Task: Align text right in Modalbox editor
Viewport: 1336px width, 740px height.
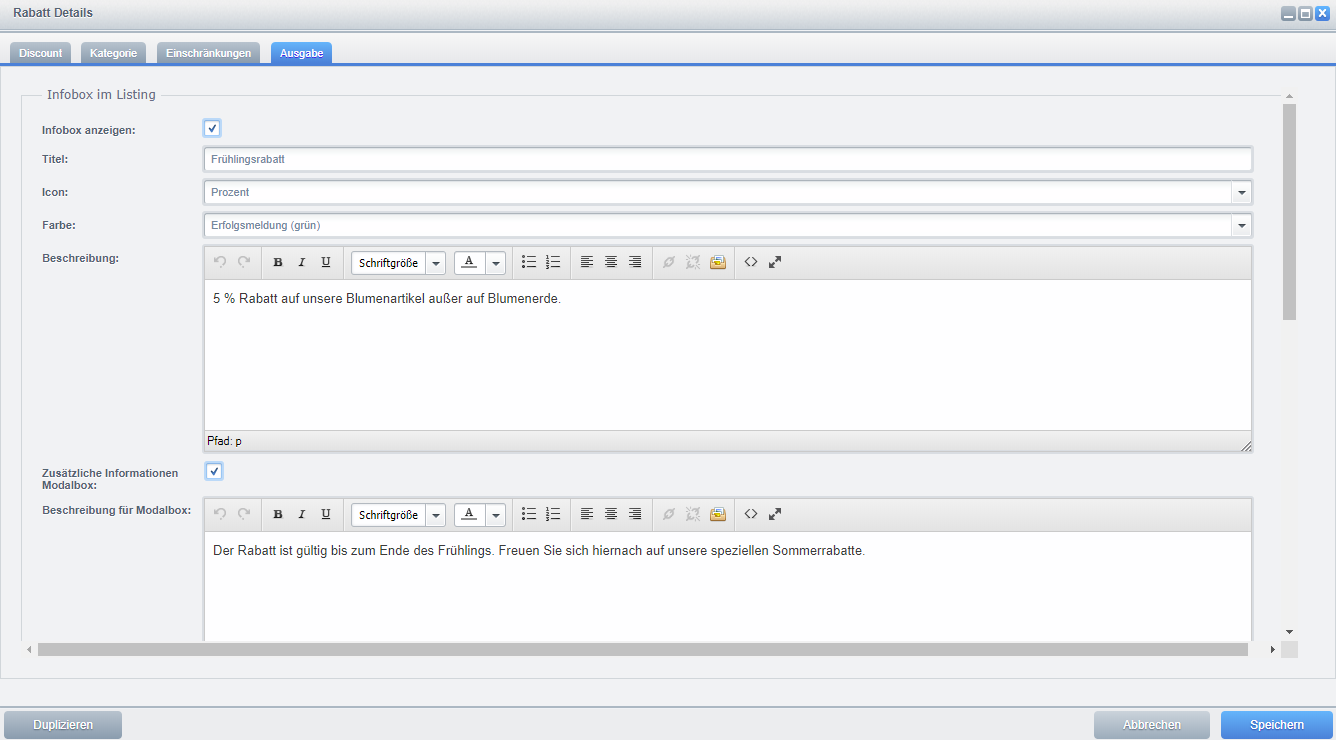Action: coord(635,514)
